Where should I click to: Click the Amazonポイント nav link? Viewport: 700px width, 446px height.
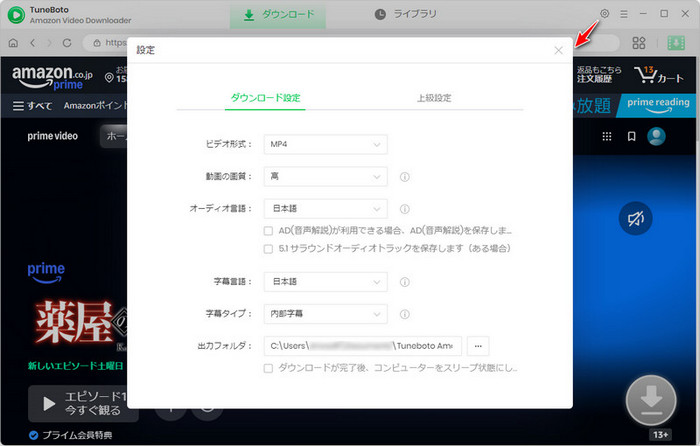click(x=96, y=106)
